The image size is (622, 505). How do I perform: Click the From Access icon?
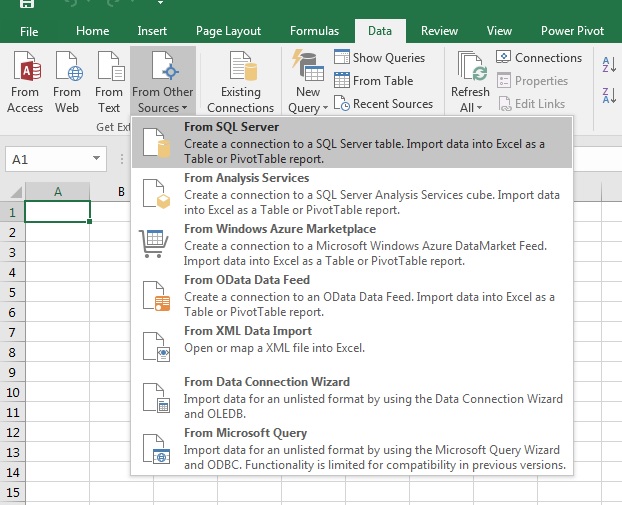(x=27, y=66)
